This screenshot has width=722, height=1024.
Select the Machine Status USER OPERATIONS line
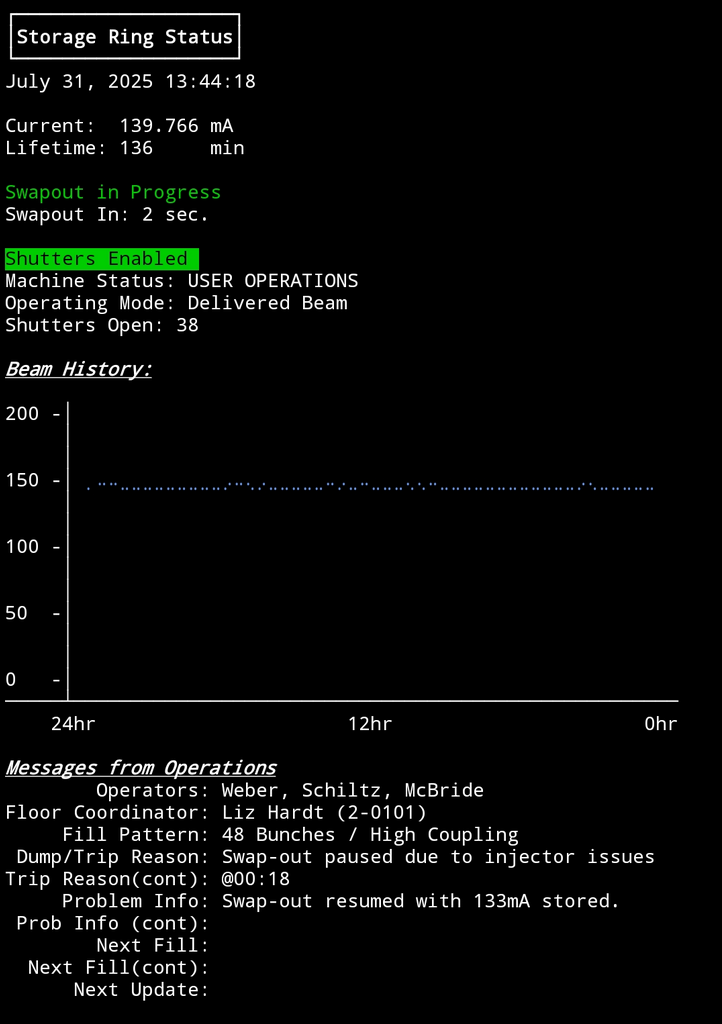[181, 281]
